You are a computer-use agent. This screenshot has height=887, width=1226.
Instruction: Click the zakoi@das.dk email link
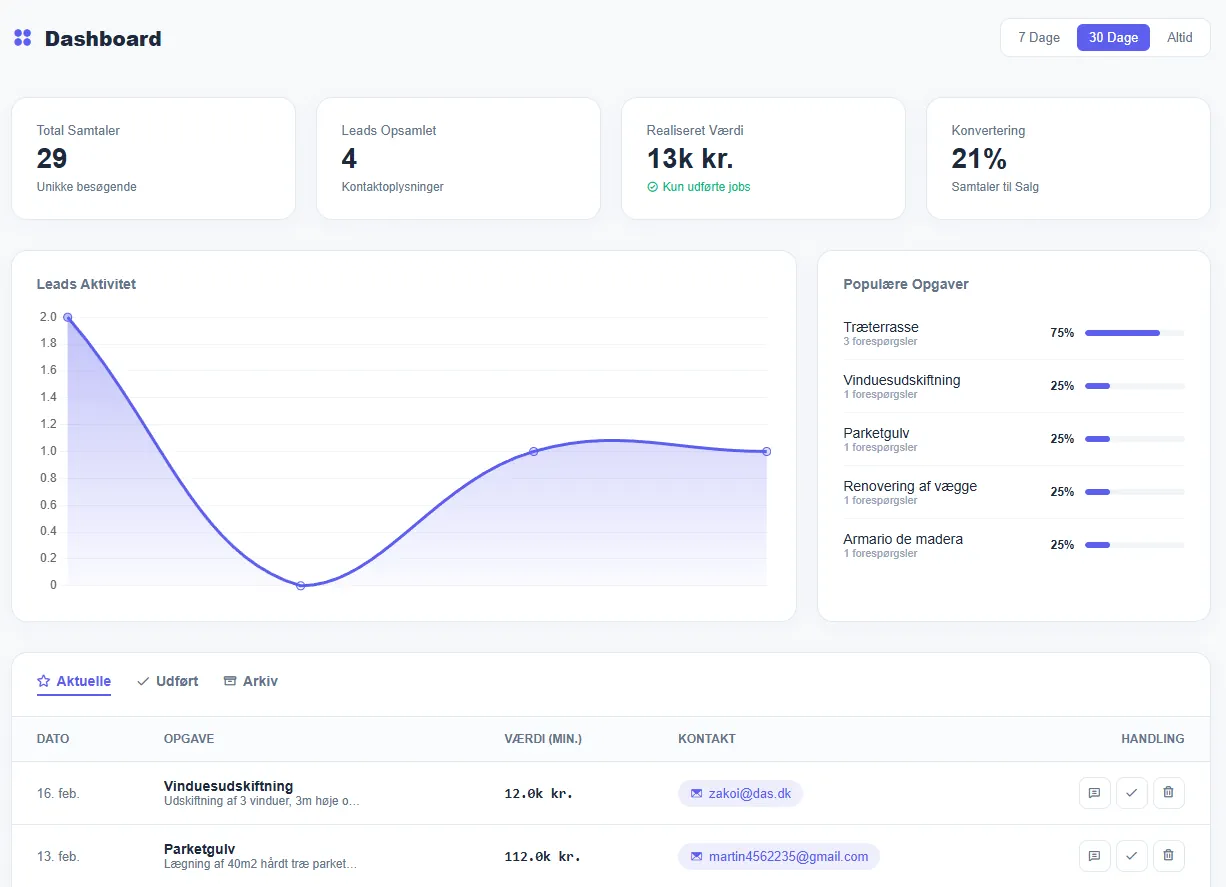[x=748, y=793]
